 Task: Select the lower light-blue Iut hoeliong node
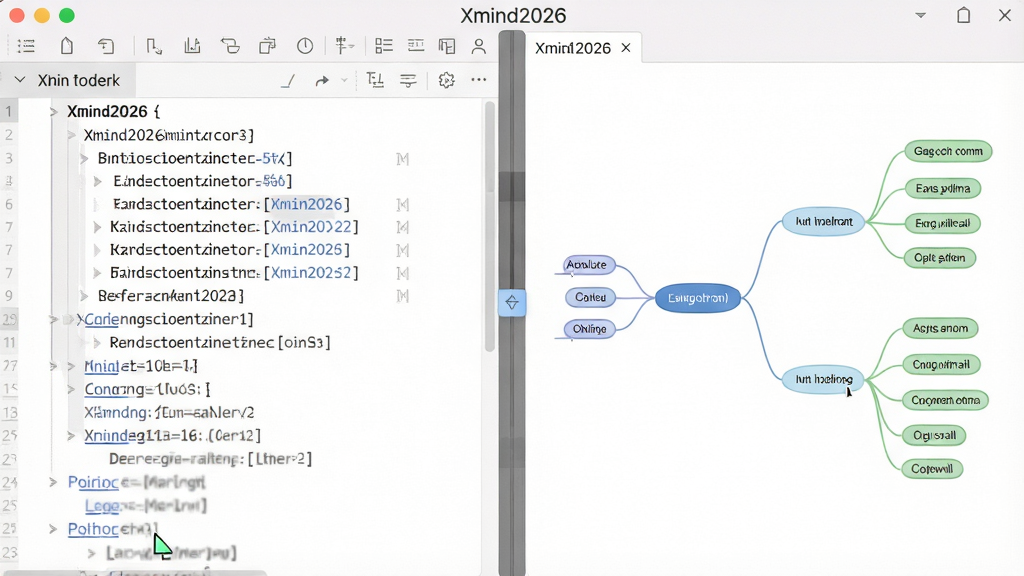[823, 379]
